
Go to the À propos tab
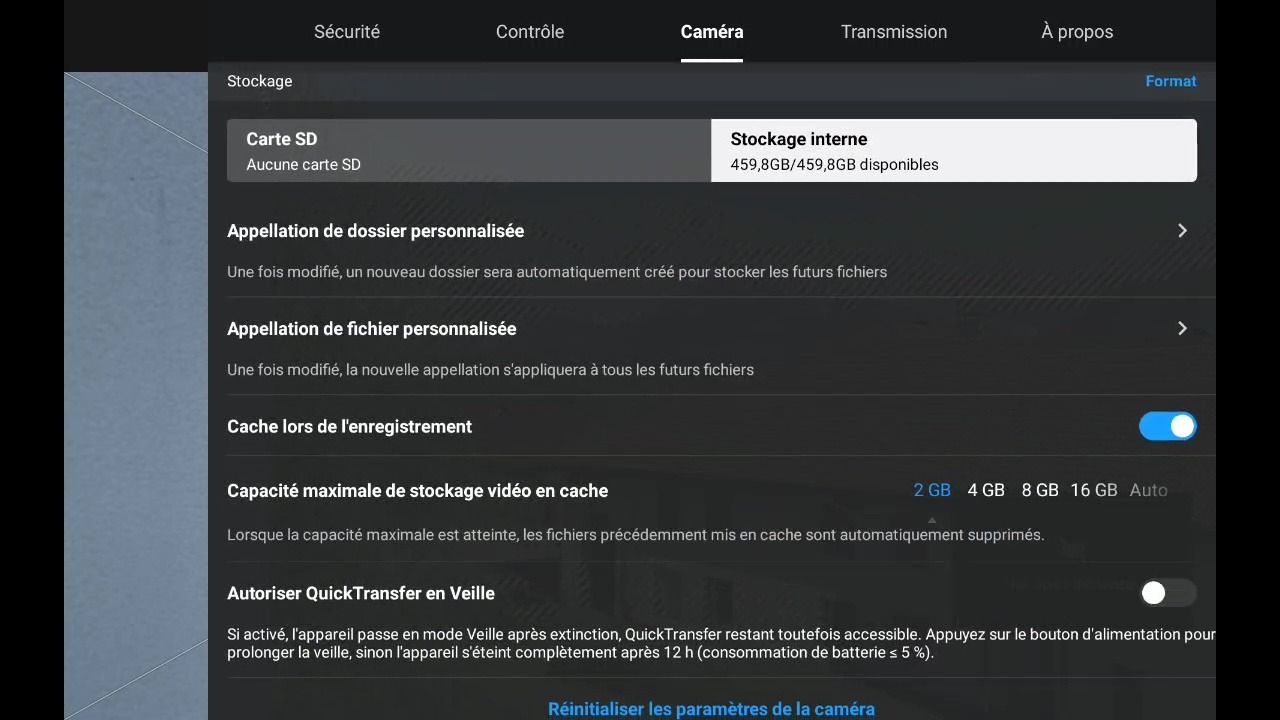pyautogui.click(x=1077, y=32)
